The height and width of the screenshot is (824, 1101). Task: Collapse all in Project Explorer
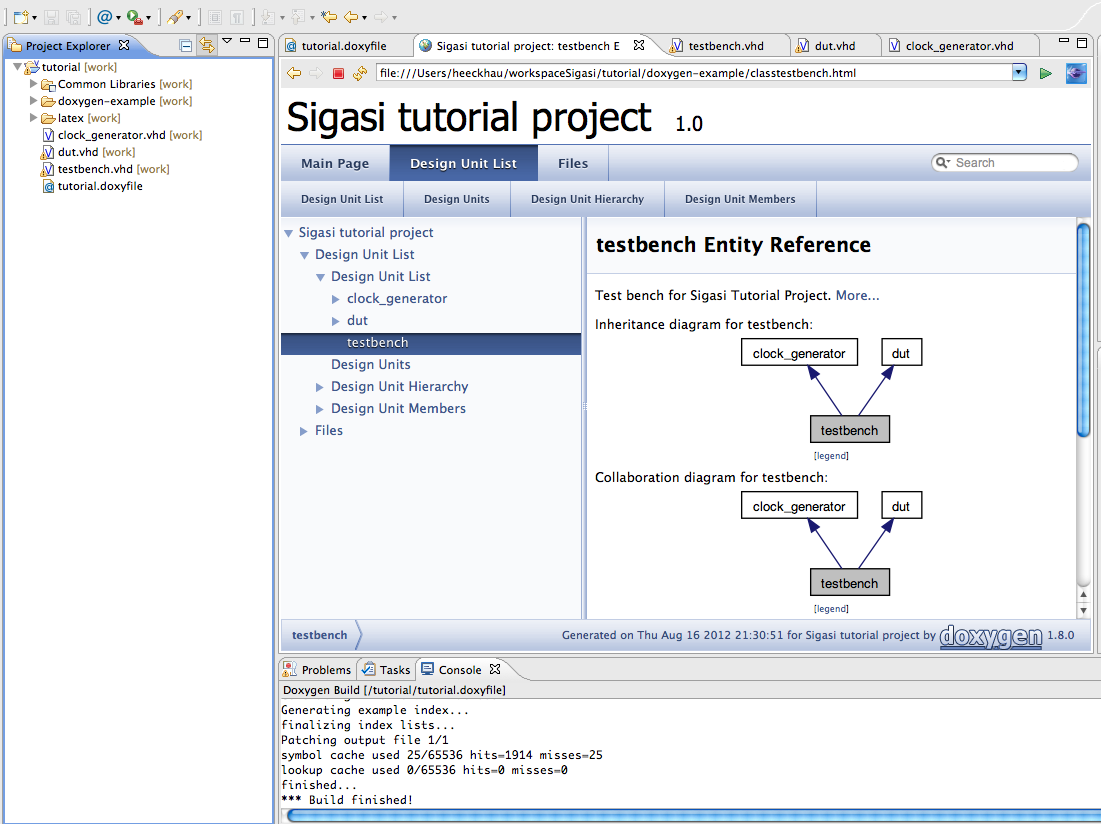pyautogui.click(x=185, y=46)
